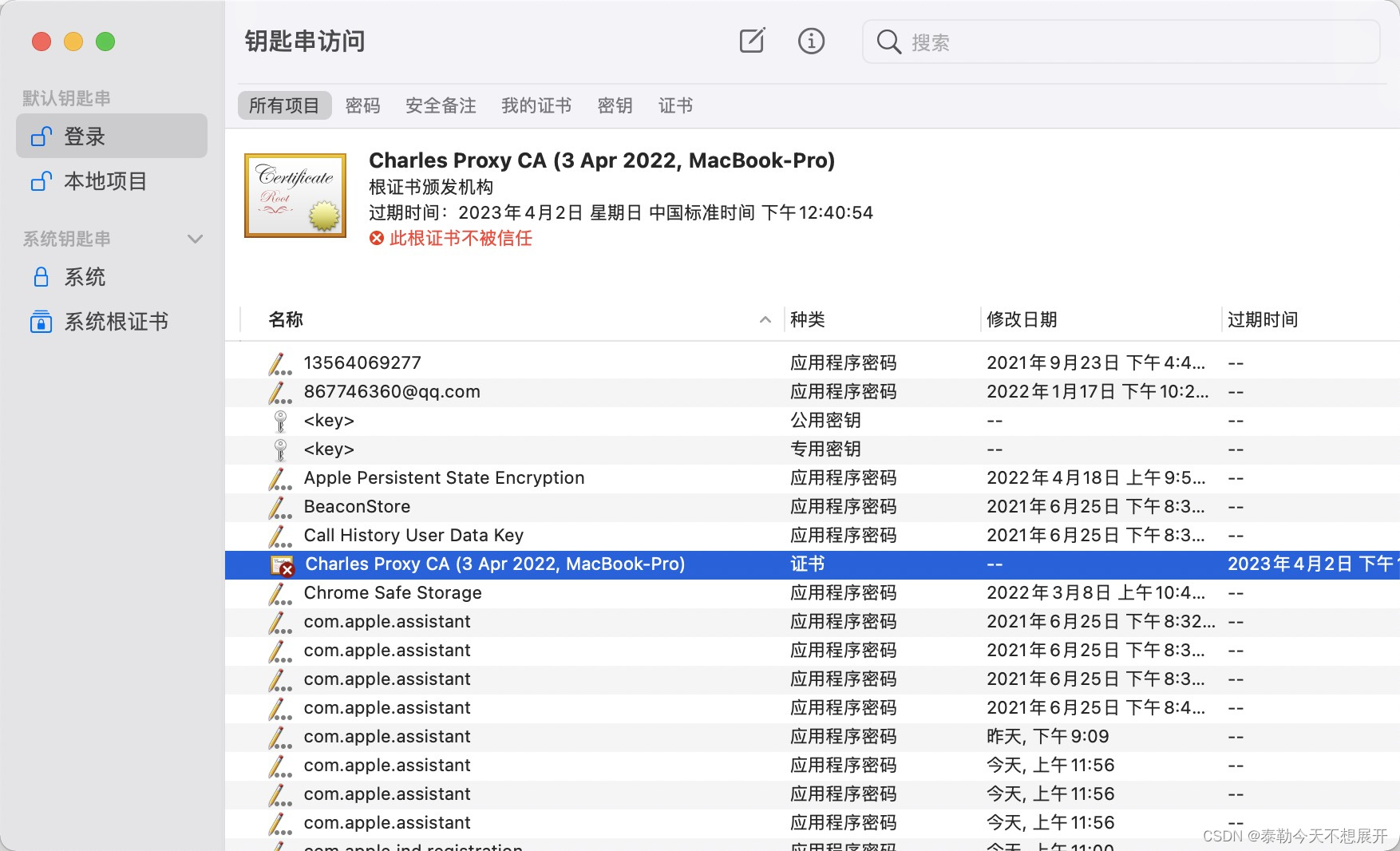Select the 867746360@qq.com entry

point(813,391)
